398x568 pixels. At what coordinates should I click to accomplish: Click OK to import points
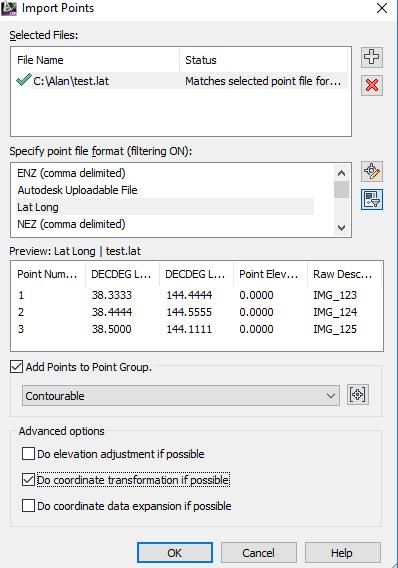[x=175, y=553]
